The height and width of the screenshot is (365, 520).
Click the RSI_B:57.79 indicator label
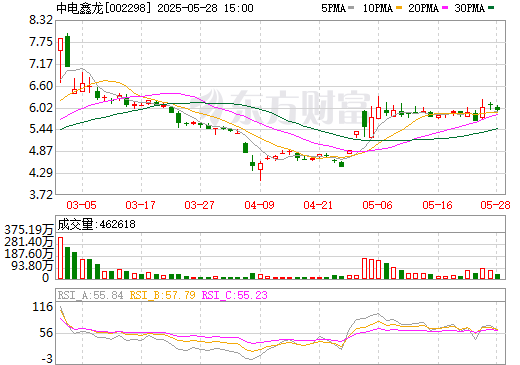click(162, 295)
